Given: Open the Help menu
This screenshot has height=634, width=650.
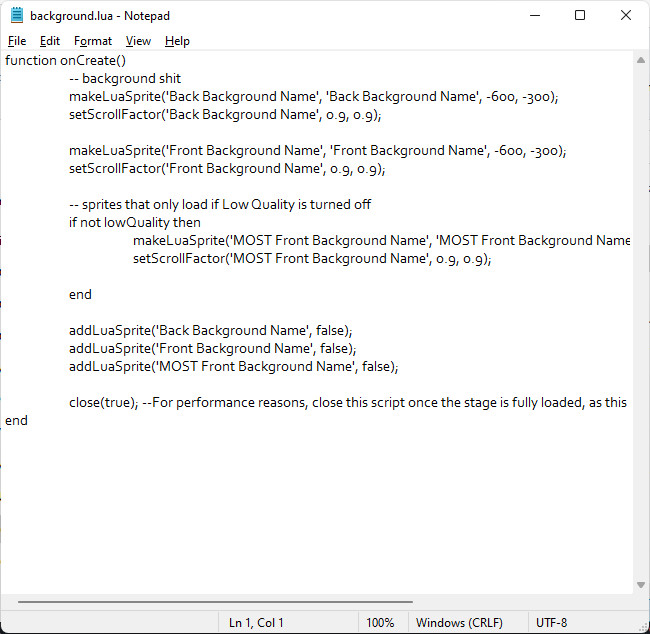Looking at the screenshot, I should click(177, 41).
